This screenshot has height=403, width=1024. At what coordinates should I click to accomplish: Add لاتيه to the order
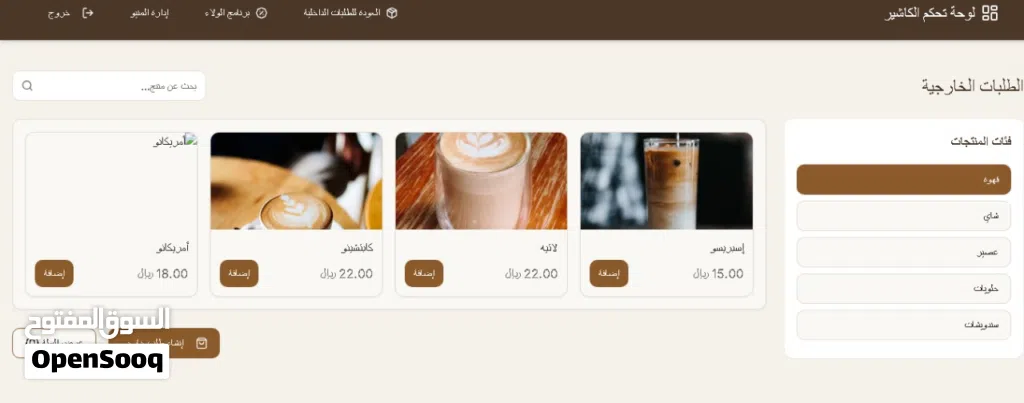click(424, 274)
